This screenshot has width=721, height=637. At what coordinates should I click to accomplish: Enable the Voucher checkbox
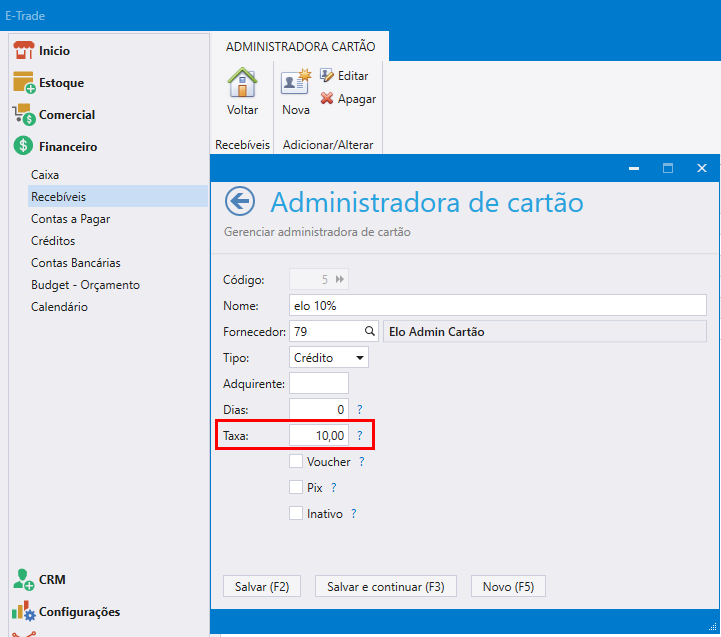[x=296, y=461]
